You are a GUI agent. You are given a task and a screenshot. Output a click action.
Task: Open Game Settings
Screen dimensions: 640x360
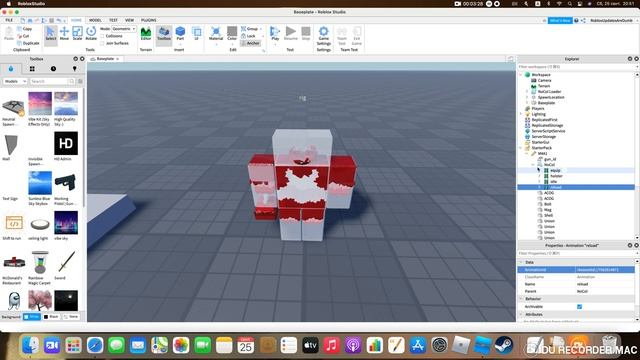pyautogui.click(x=324, y=36)
